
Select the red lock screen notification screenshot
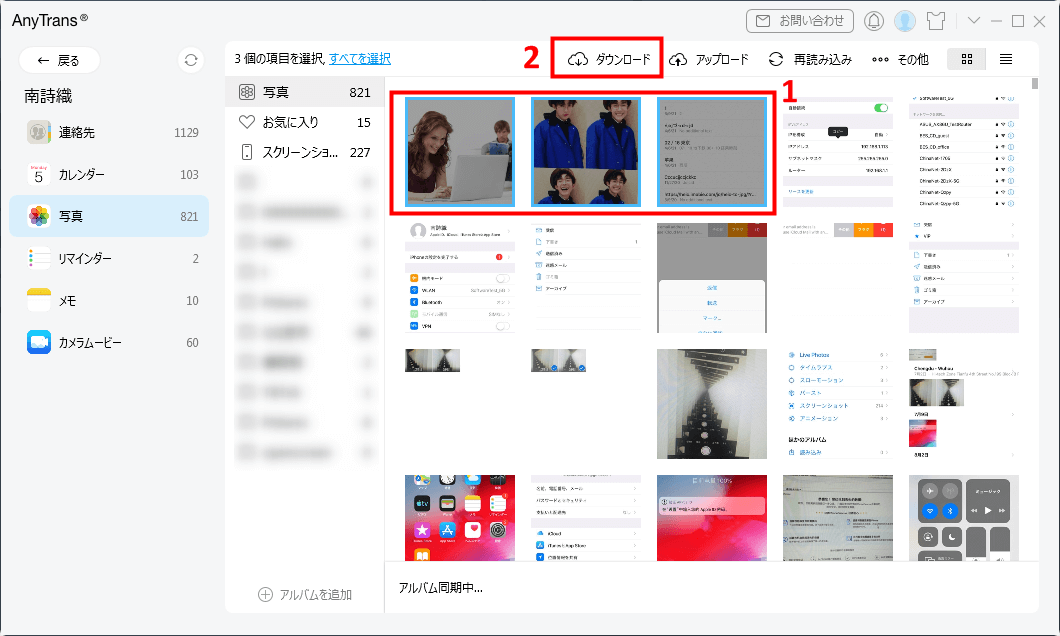[712, 518]
